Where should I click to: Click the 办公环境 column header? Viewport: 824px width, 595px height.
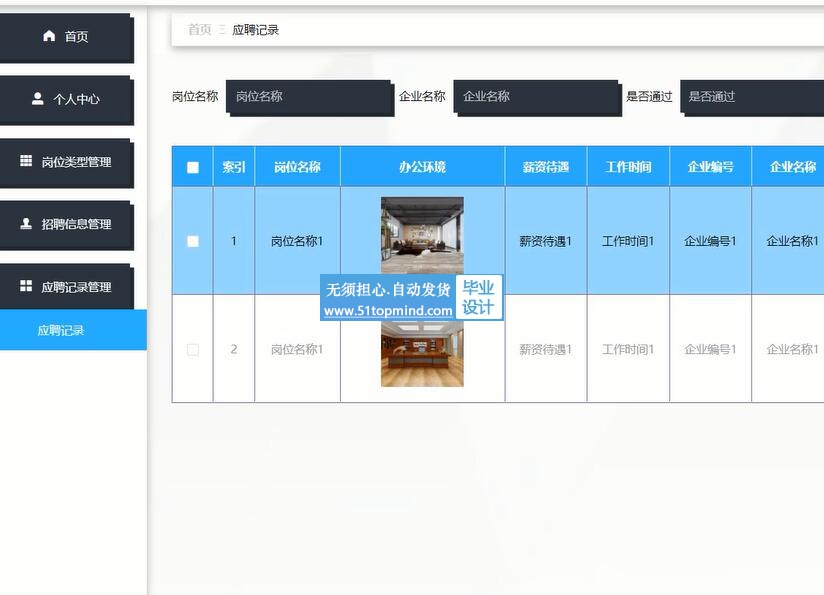click(423, 167)
